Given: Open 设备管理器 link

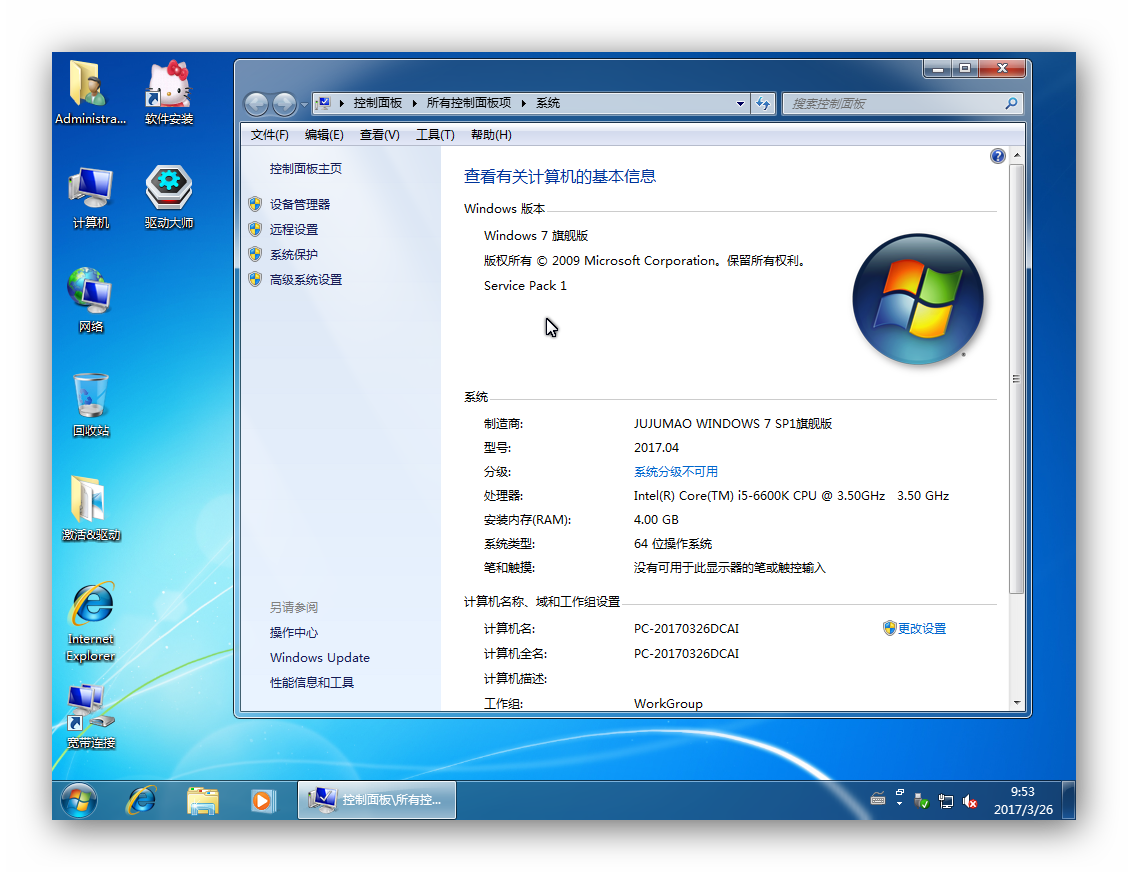Looking at the screenshot, I should click(x=300, y=204).
